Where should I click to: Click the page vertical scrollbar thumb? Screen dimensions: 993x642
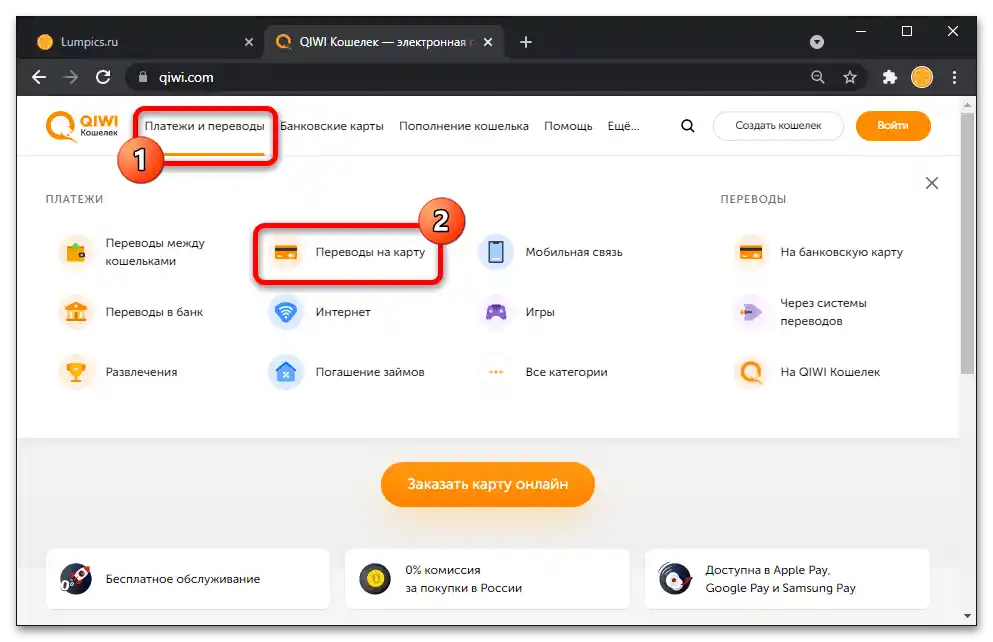(x=967, y=244)
